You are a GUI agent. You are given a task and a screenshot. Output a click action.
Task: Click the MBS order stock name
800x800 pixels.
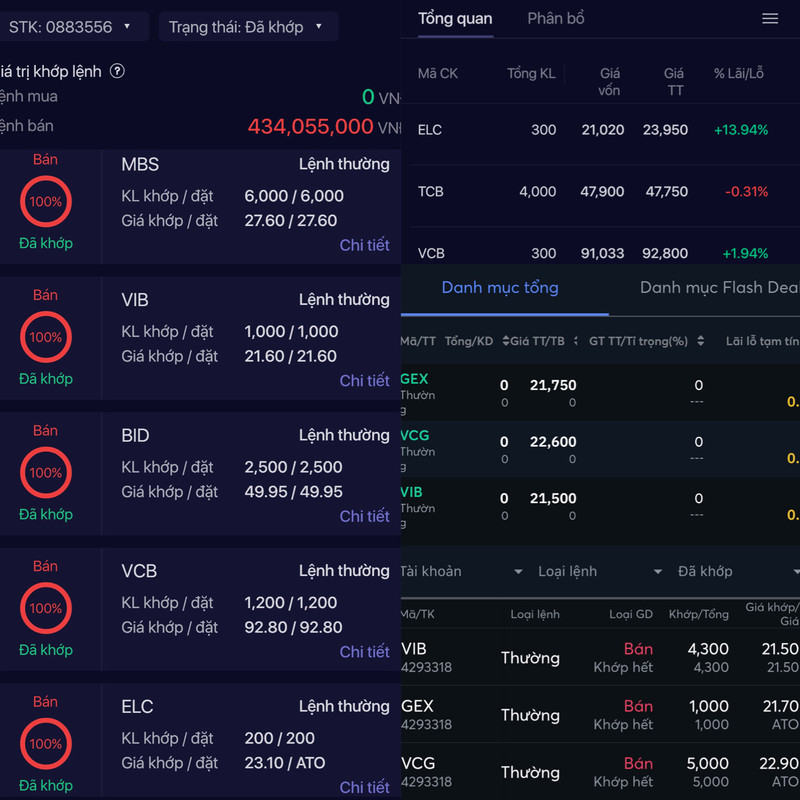(140, 165)
